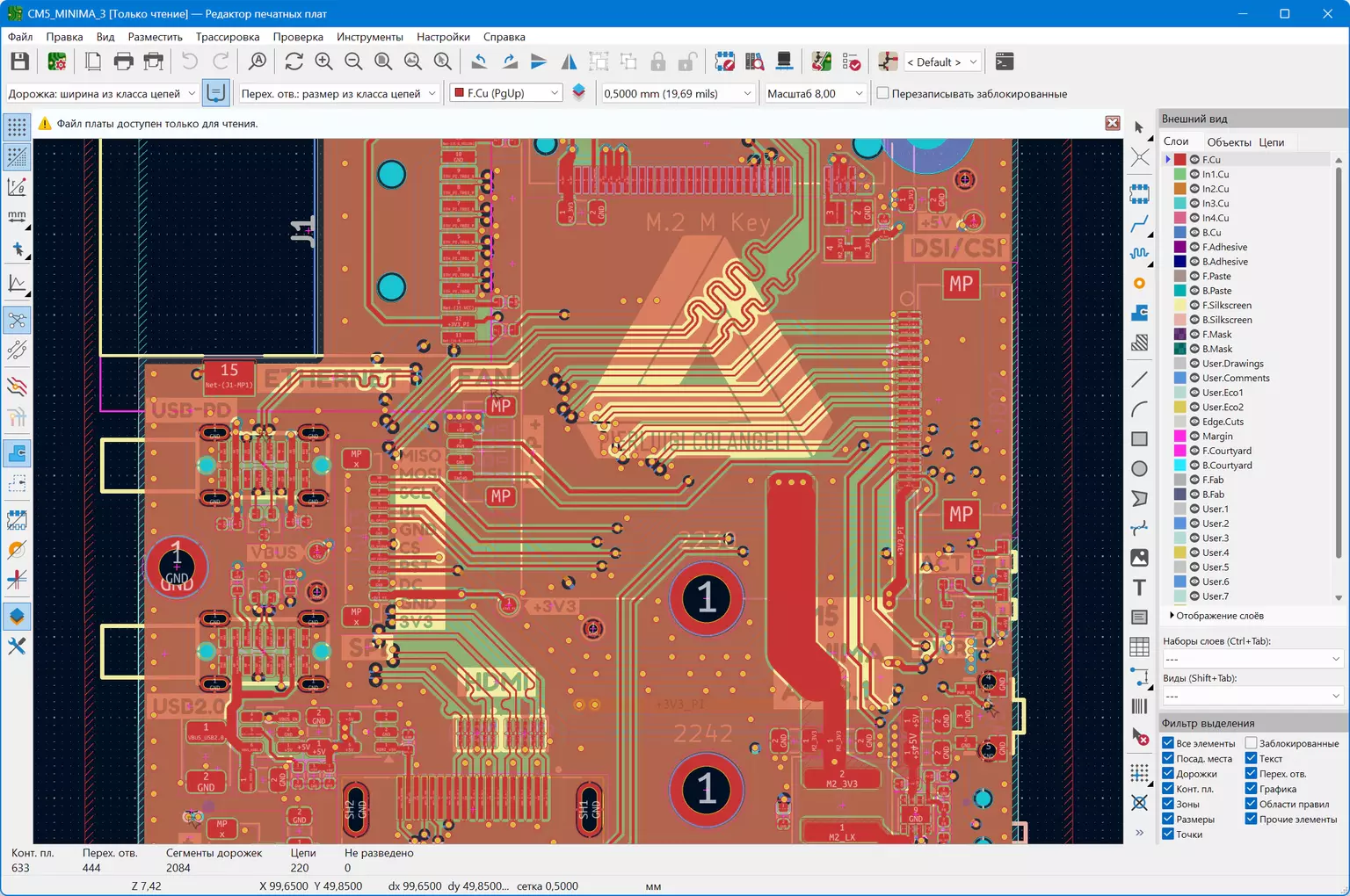Refresh the view using the redraw icon

click(294, 61)
